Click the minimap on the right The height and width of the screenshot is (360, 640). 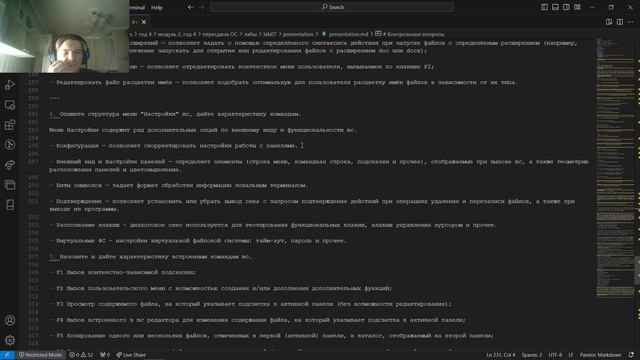click(615, 167)
